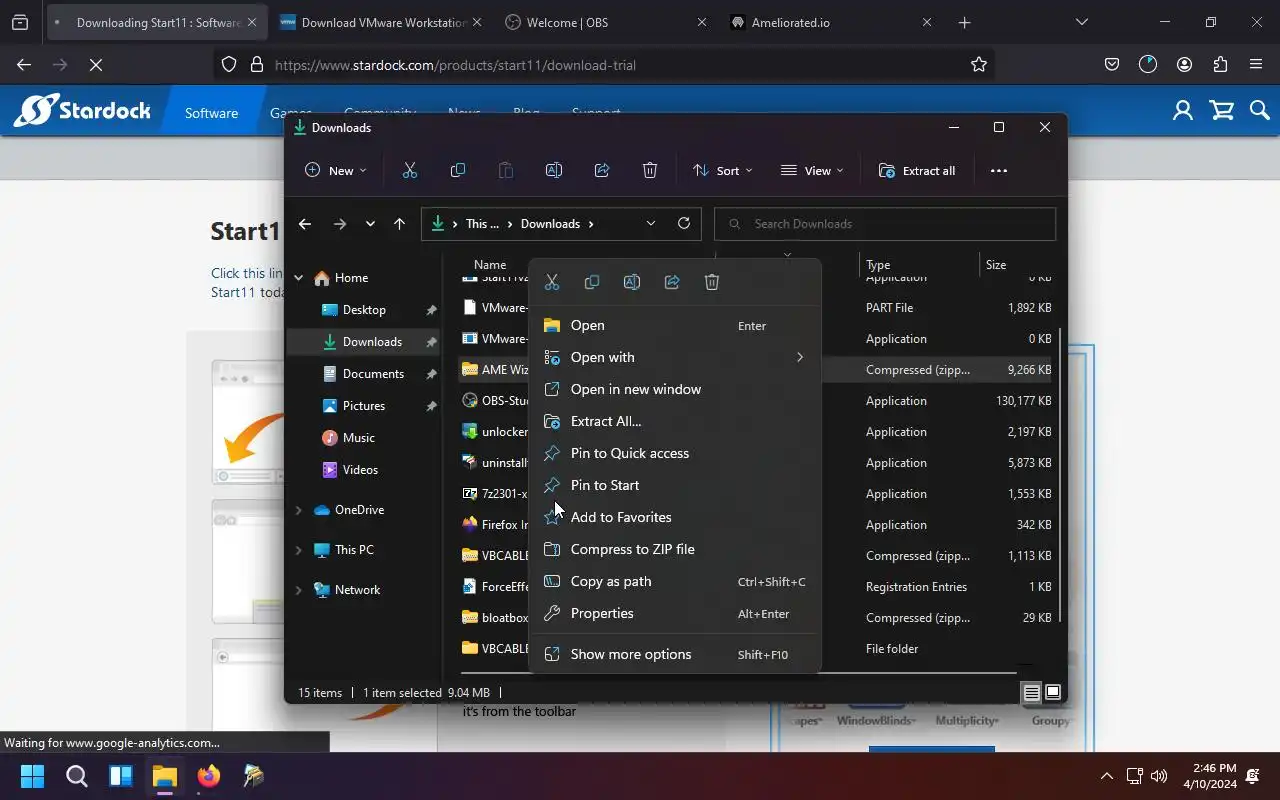Open Windows Start menu
Screen dimensions: 1280x800
[32, 776]
